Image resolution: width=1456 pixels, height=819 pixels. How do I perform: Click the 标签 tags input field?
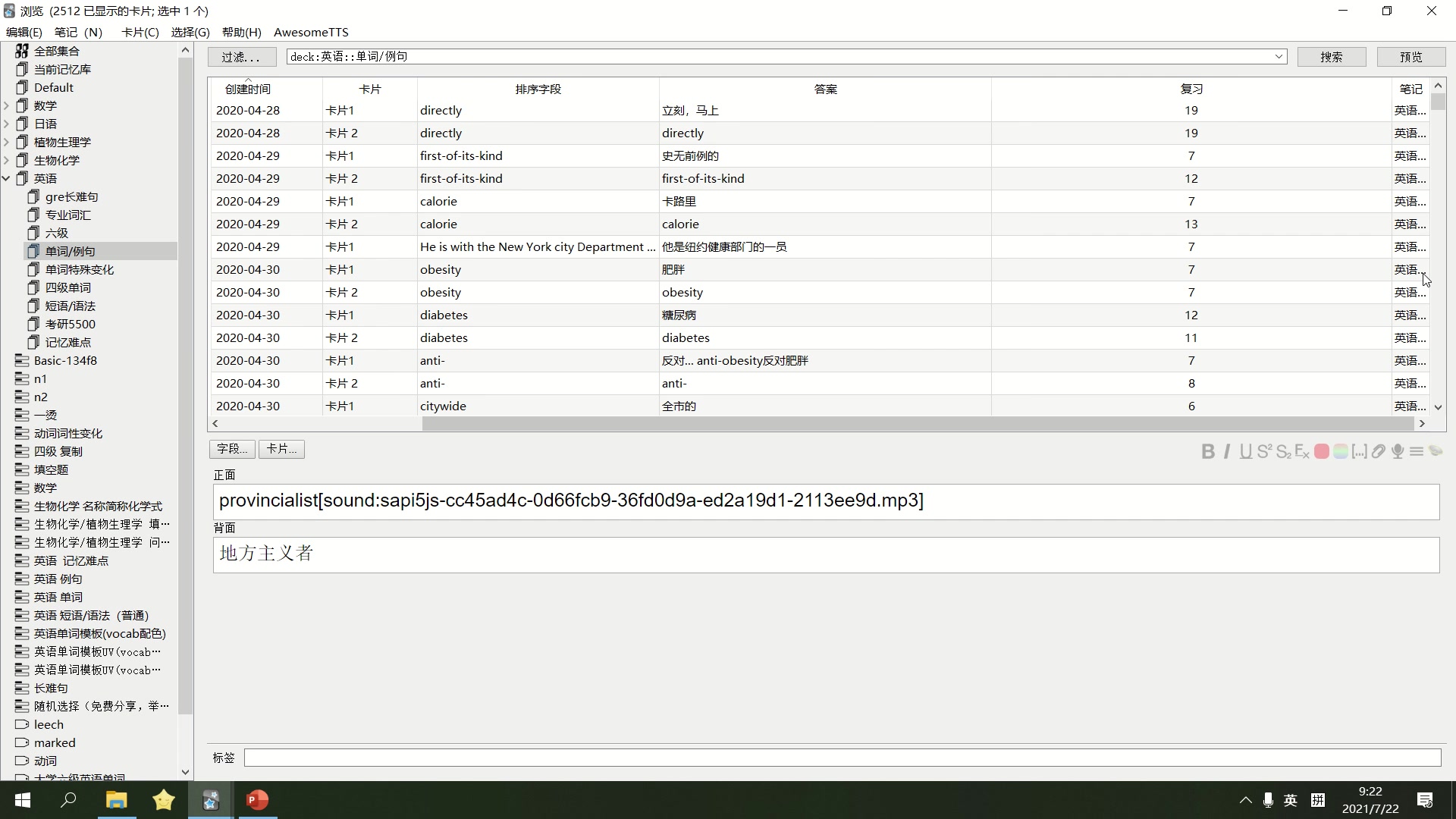pyautogui.click(x=842, y=758)
